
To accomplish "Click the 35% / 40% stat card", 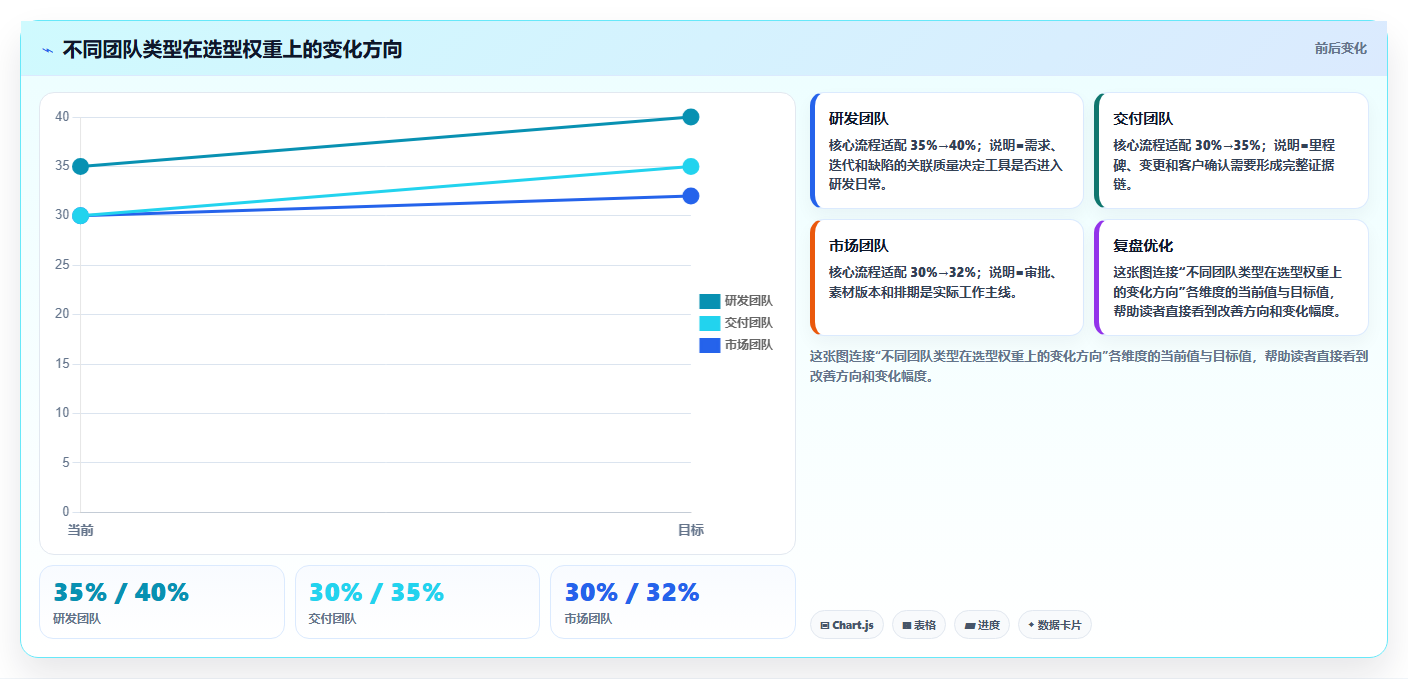I will (x=162, y=602).
